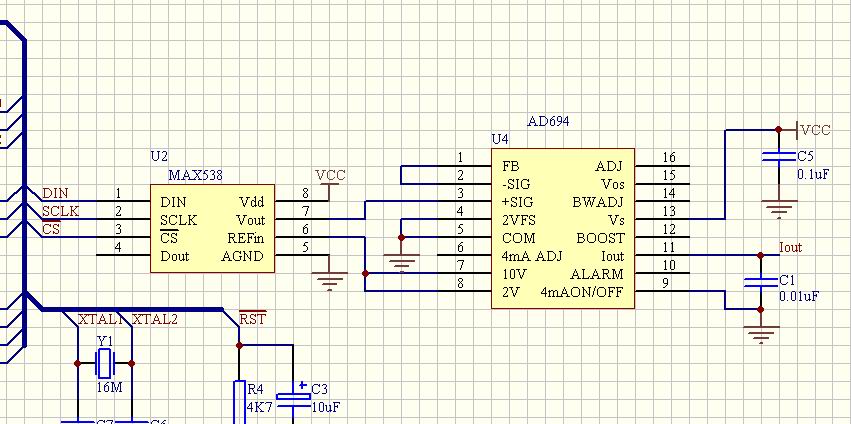Select the AD694 chip U4 body
This screenshot has width=851, height=424.
563,229
